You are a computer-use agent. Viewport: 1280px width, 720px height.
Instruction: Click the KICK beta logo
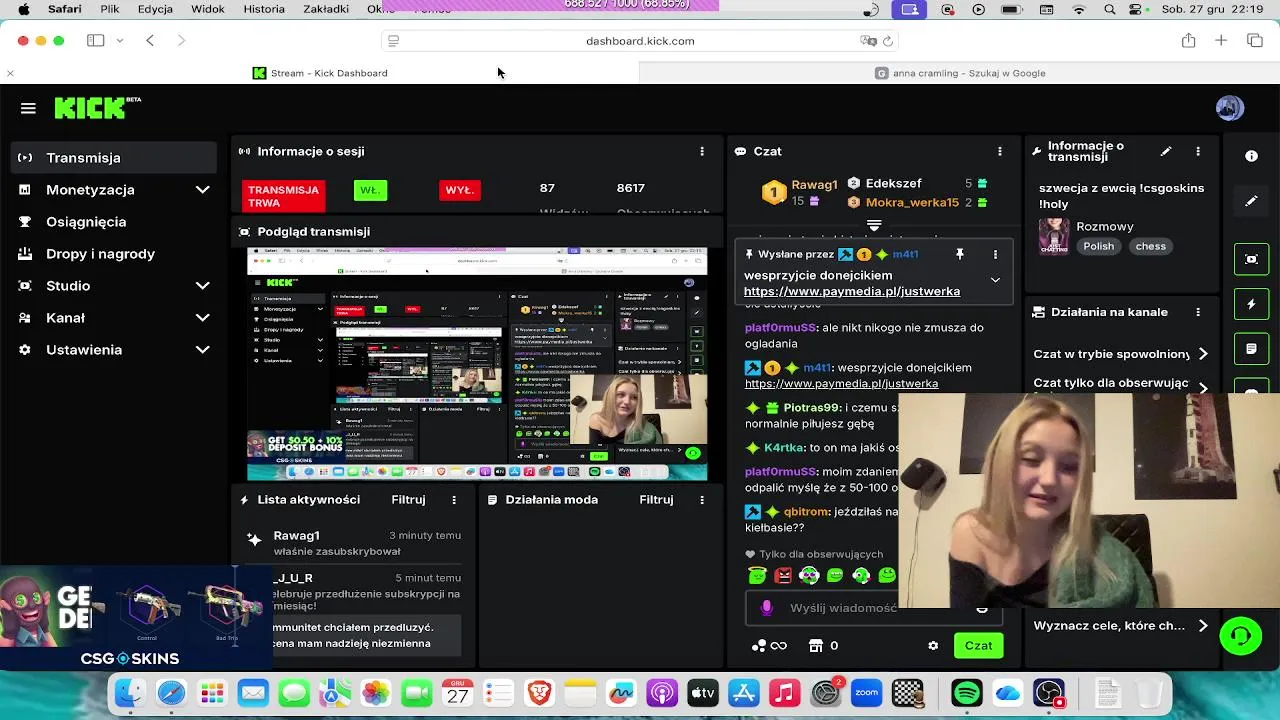coord(97,108)
